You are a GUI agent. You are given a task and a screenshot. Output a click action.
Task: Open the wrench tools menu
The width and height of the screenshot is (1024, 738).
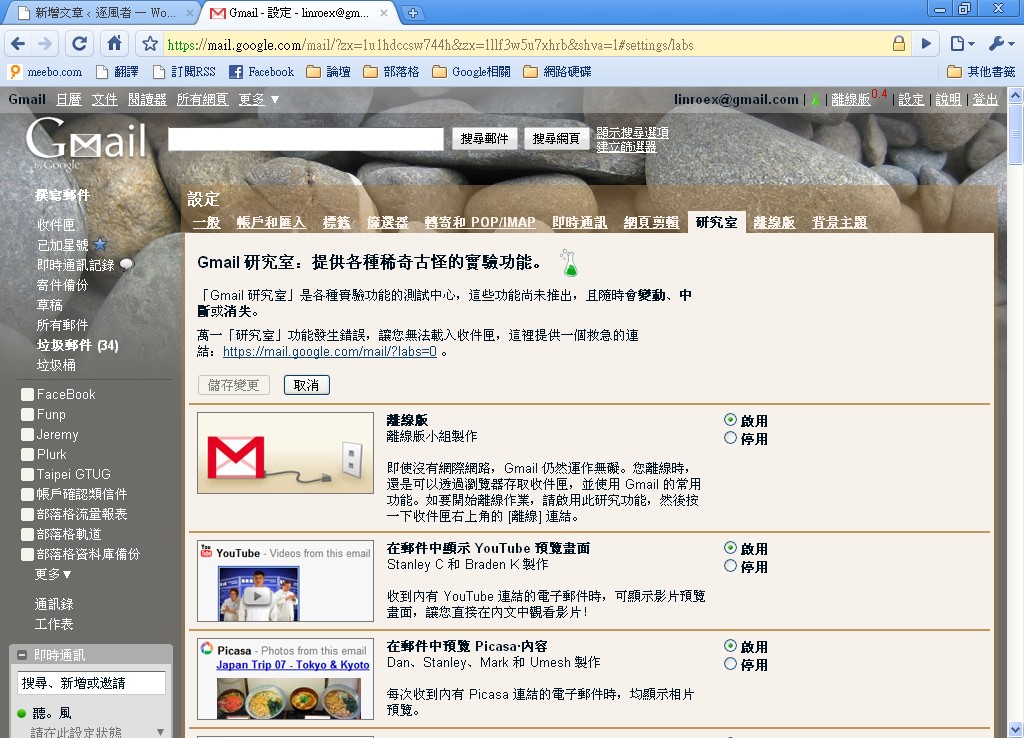pos(1001,44)
